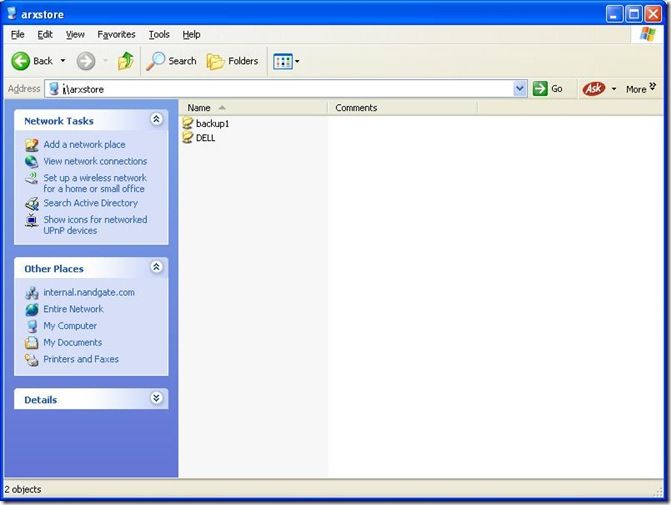The image size is (671, 505).
Task: Open the Search pane
Action: point(171,61)
